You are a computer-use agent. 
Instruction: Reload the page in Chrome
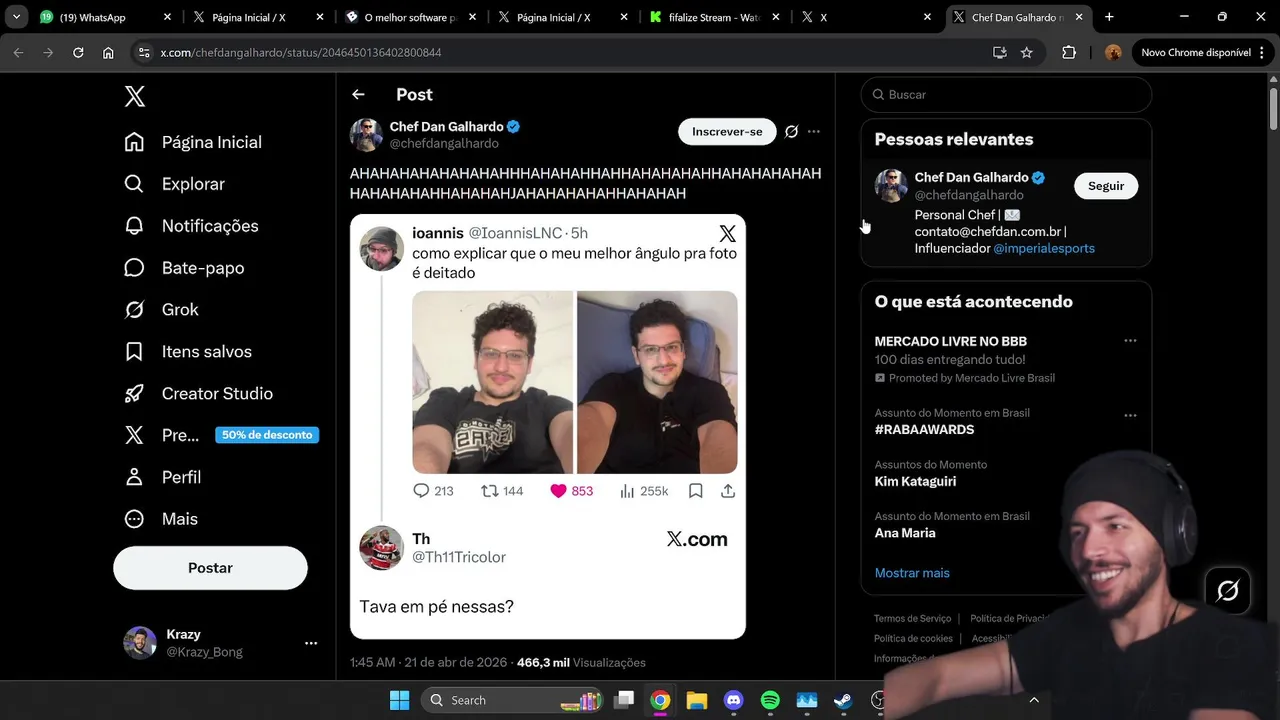(78, 52)
